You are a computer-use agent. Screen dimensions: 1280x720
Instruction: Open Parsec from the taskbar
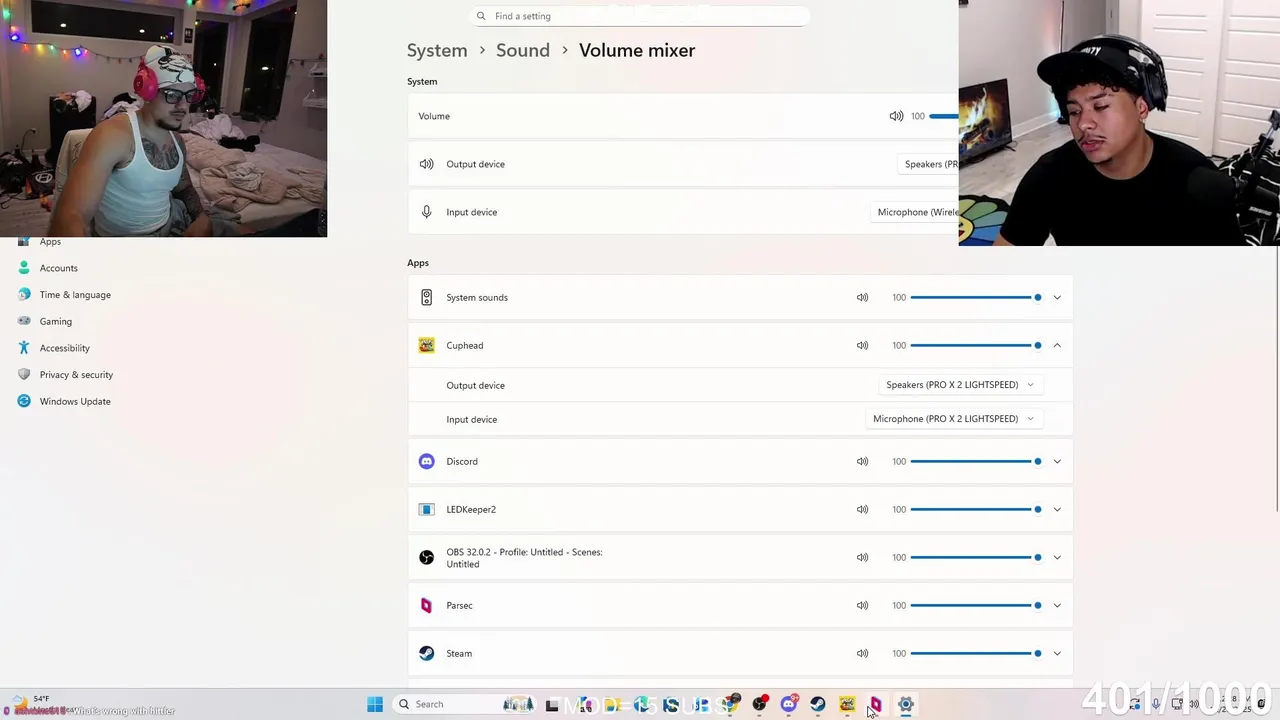[876, 704]
